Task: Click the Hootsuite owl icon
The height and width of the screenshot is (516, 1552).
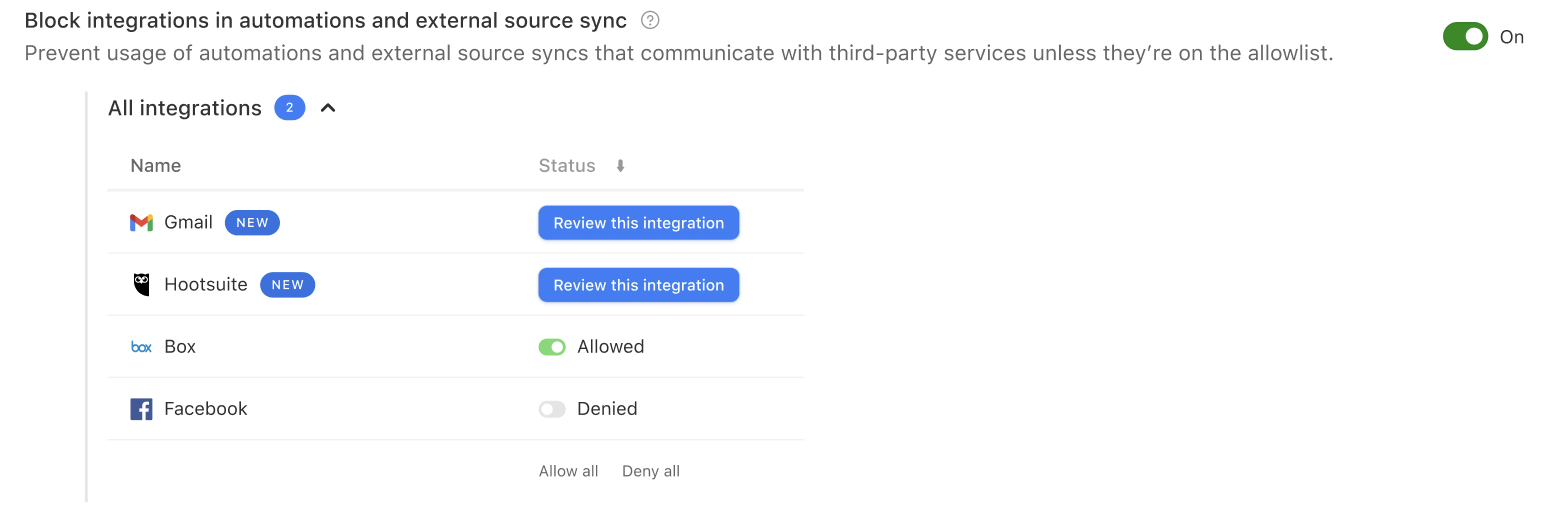Action: click(x=141, y=285)
